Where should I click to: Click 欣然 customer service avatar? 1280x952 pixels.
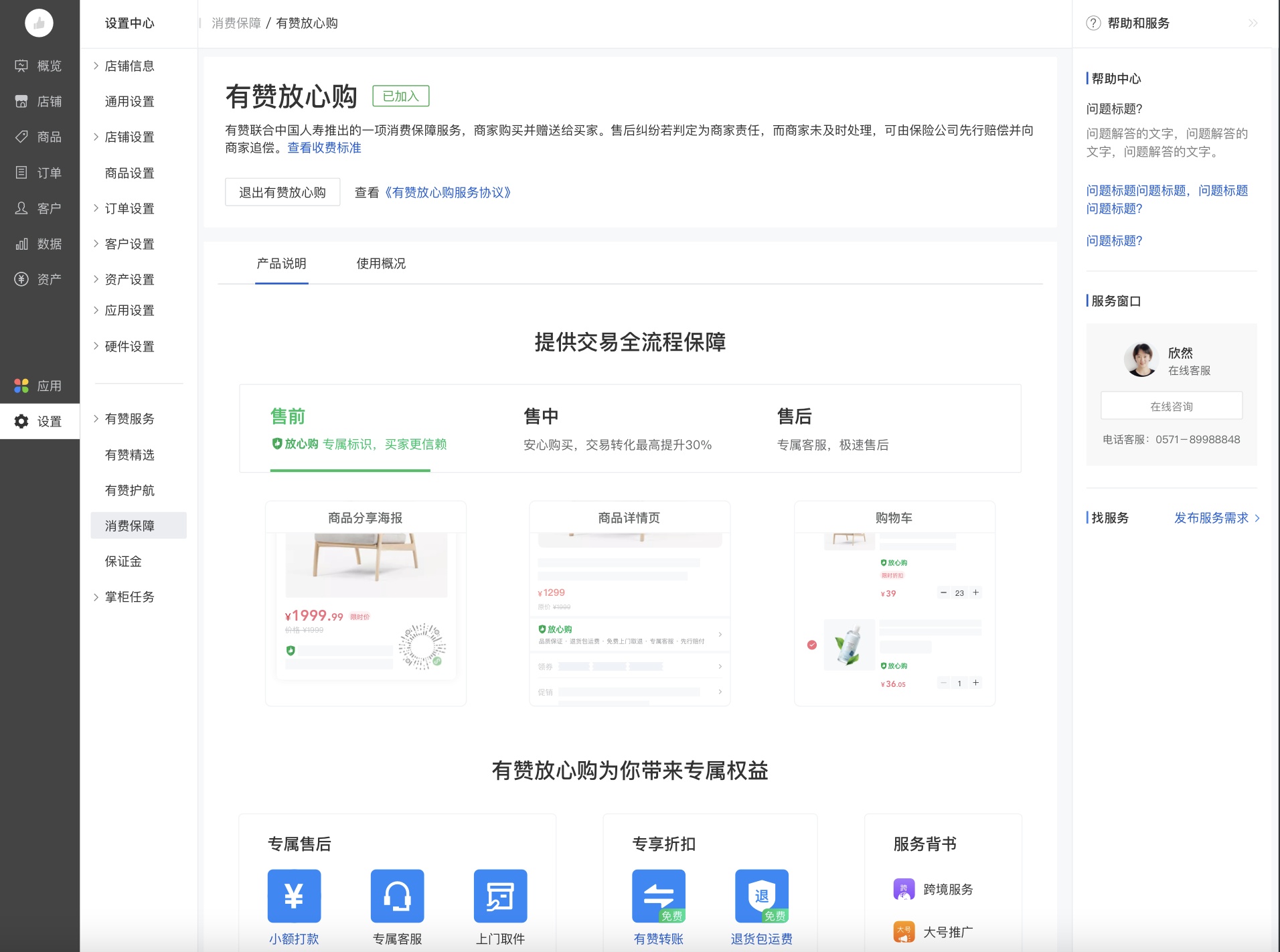[1141, 360]
